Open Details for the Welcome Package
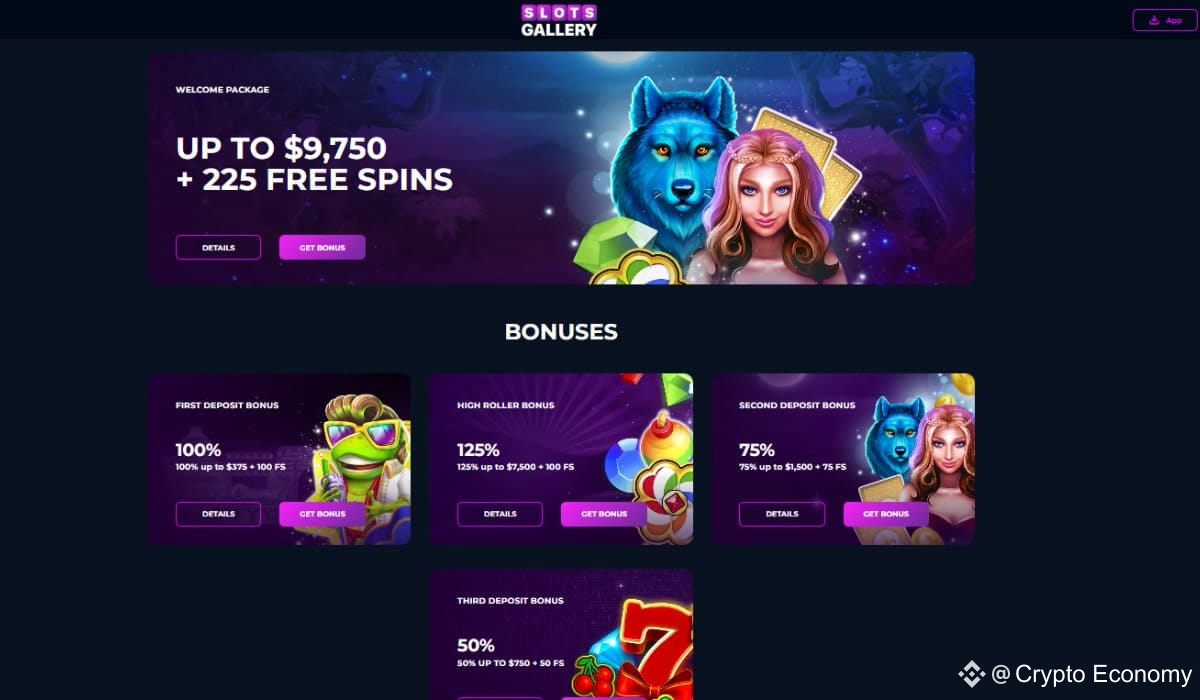This screenshot has width=1200, height=700. click(x=218, y=247)
